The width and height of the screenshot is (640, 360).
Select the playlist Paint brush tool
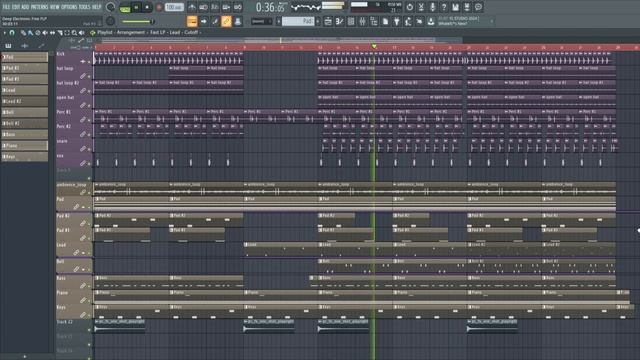30,33
